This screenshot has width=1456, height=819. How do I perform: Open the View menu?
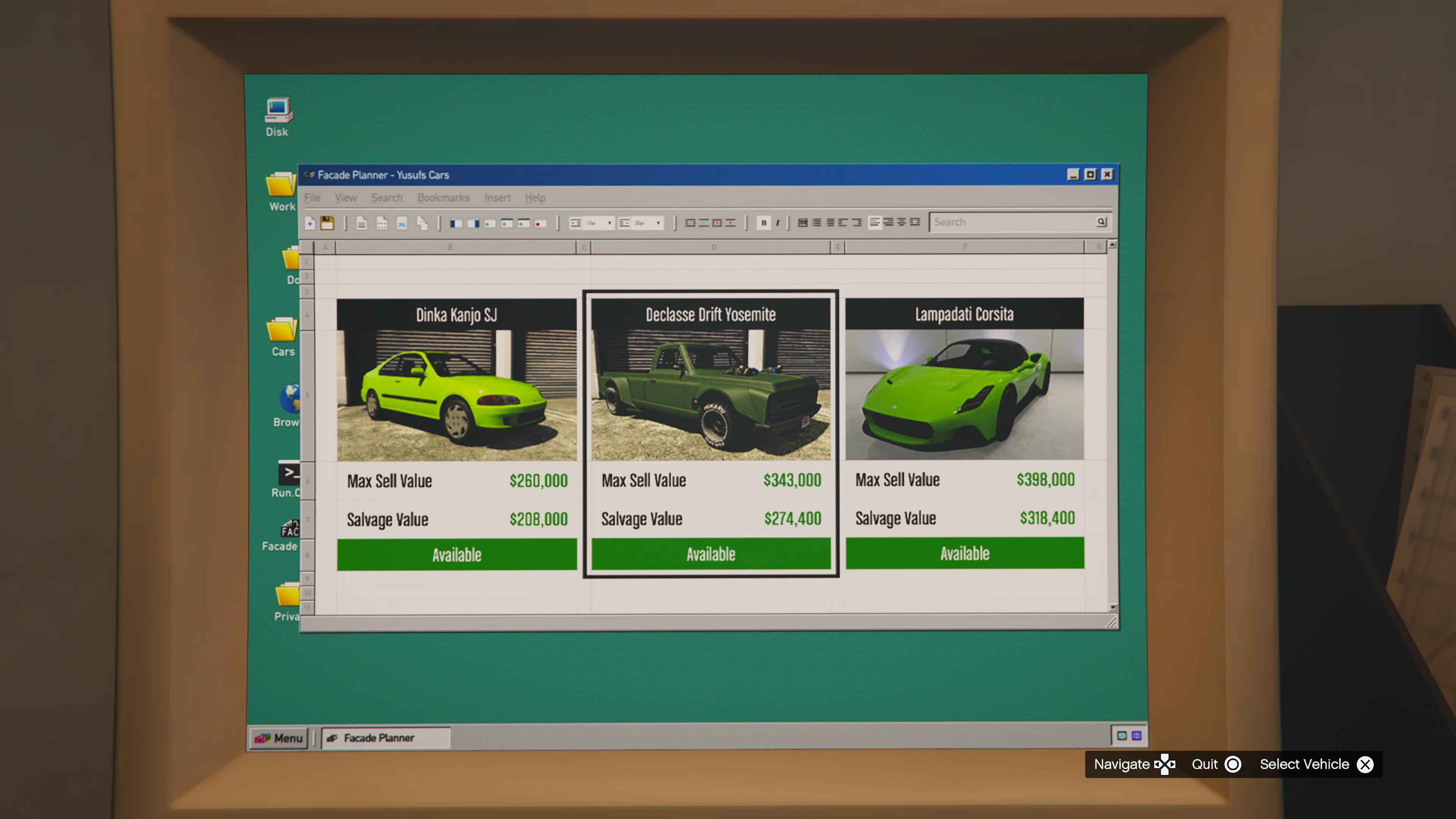345,198
